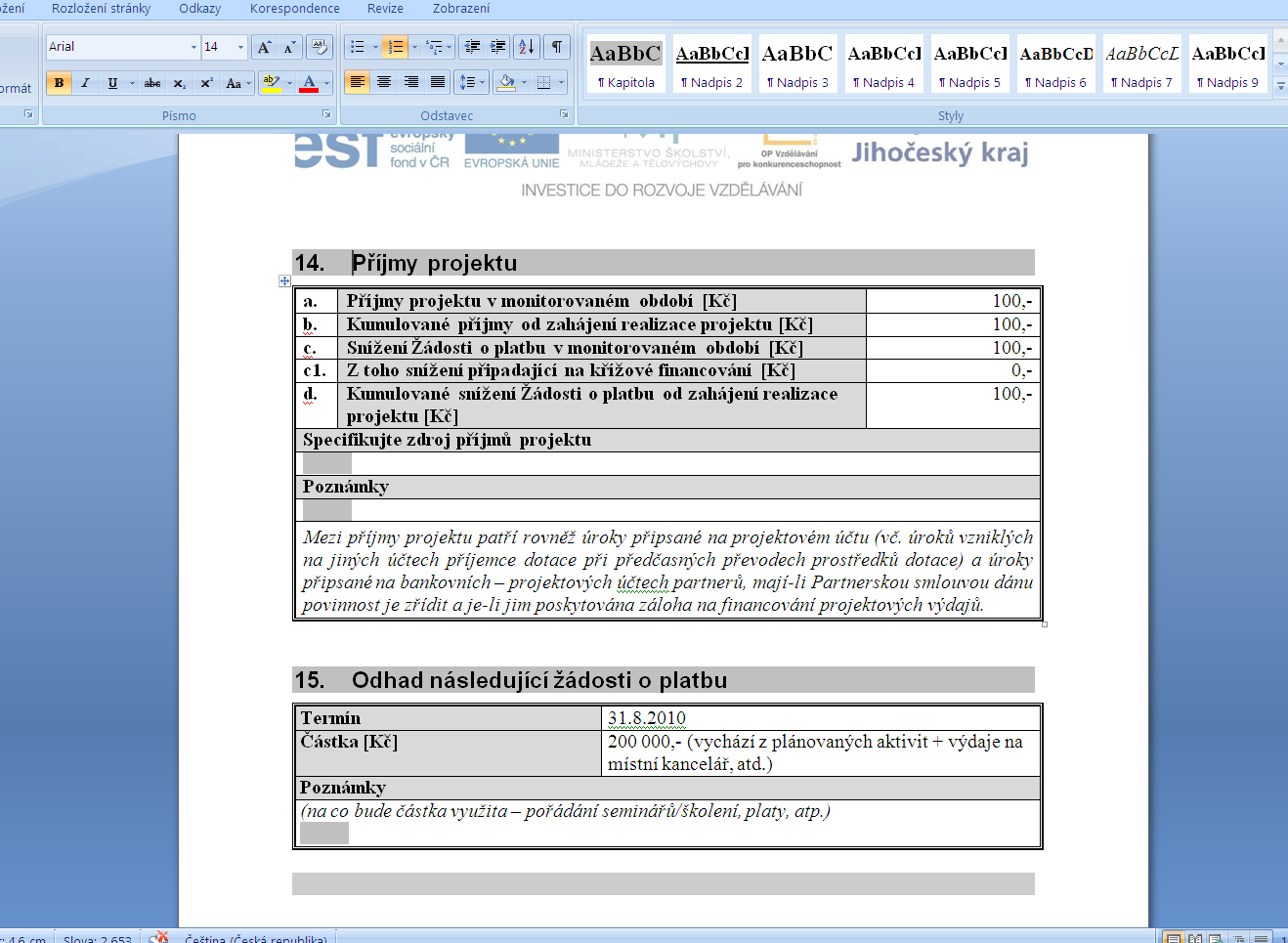Open Revize ribbon tab
The image size is (1288, 943).
point(385,9)
